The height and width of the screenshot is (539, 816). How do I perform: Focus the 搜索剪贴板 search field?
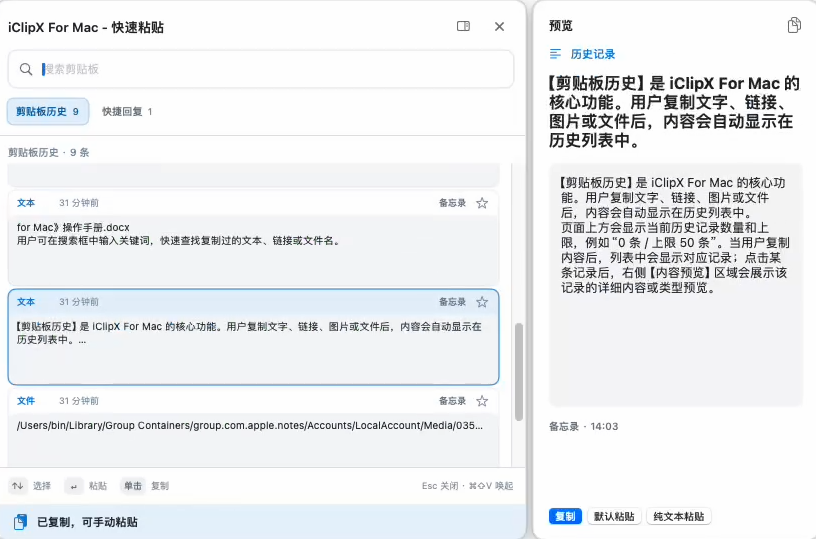click(x=261, y=69)
